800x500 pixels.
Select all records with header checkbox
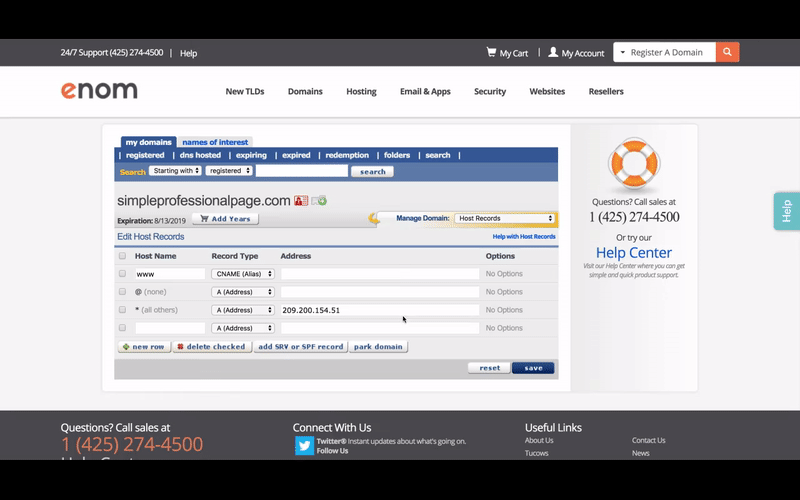[x=123, y=256]
